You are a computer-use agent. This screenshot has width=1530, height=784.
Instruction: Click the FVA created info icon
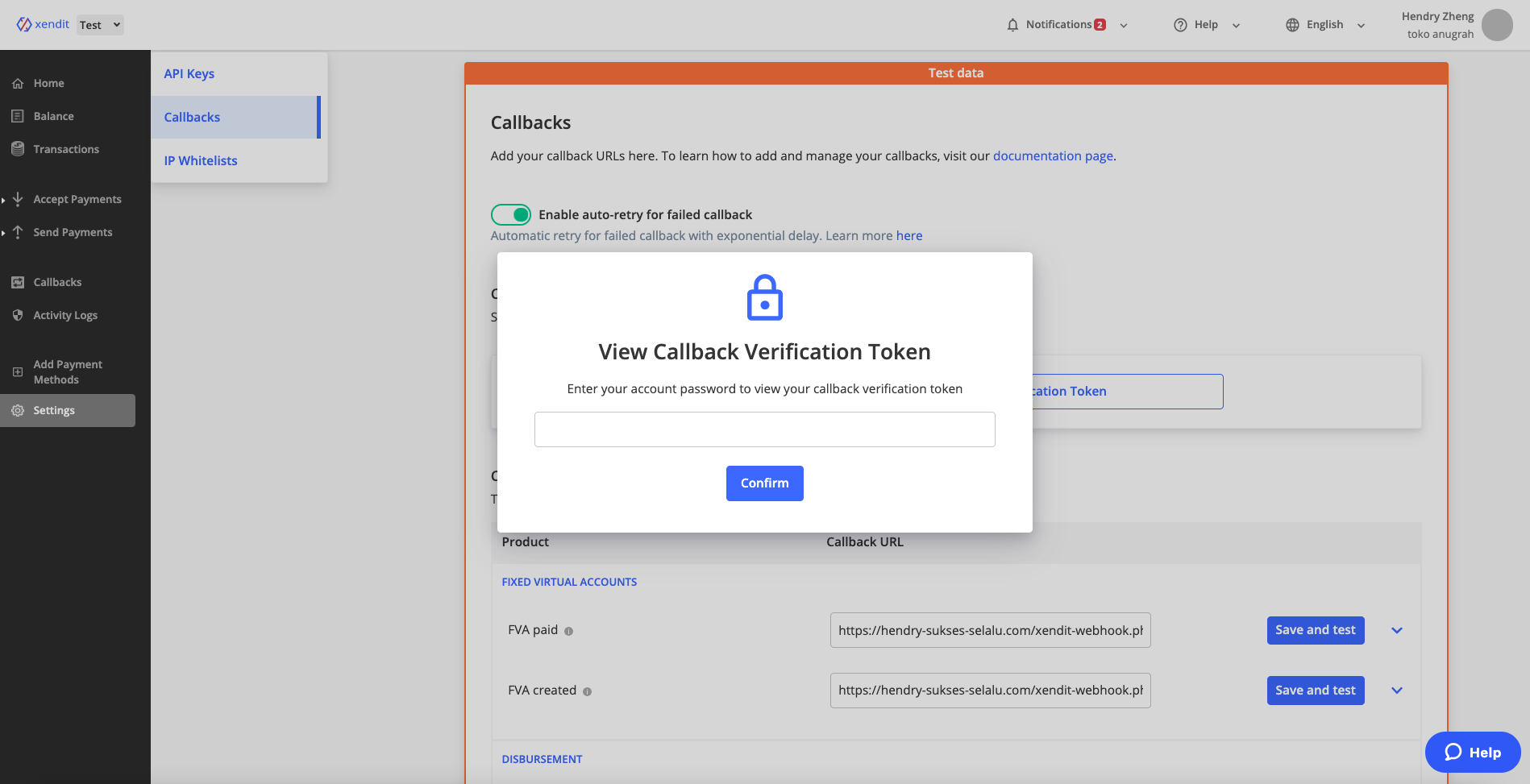click(587, 691)
